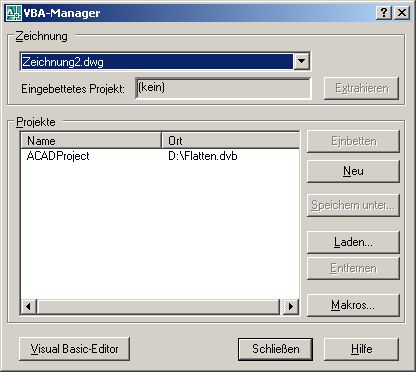Click the VBA-Manager title bar icon
Image resolution: width=416 pixels, height=372 pixels.
14,13
